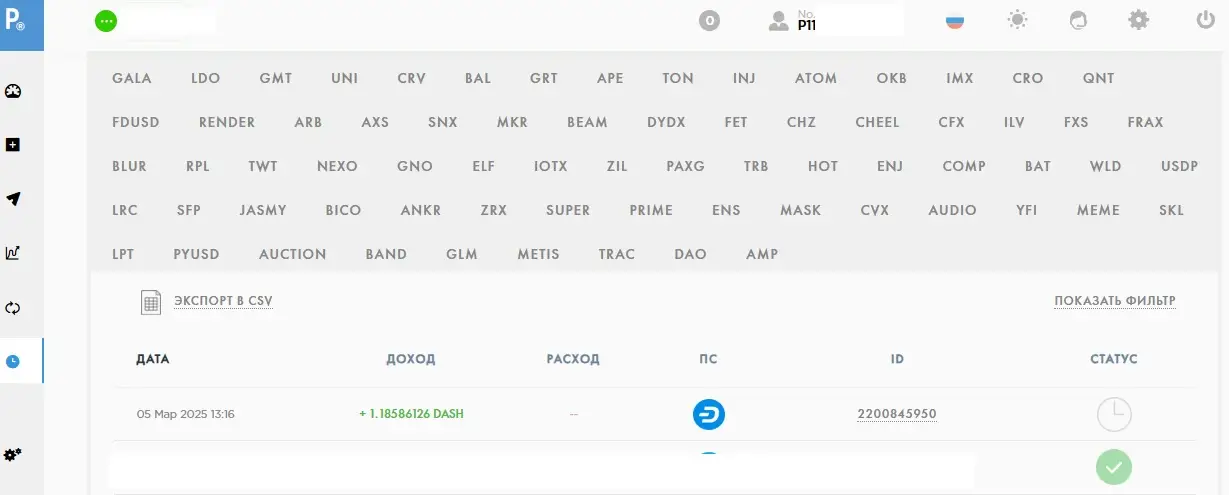Screen dimensions: 1229x495
Task: Open the clock history sidebar icon
Action: coord(13,361)
